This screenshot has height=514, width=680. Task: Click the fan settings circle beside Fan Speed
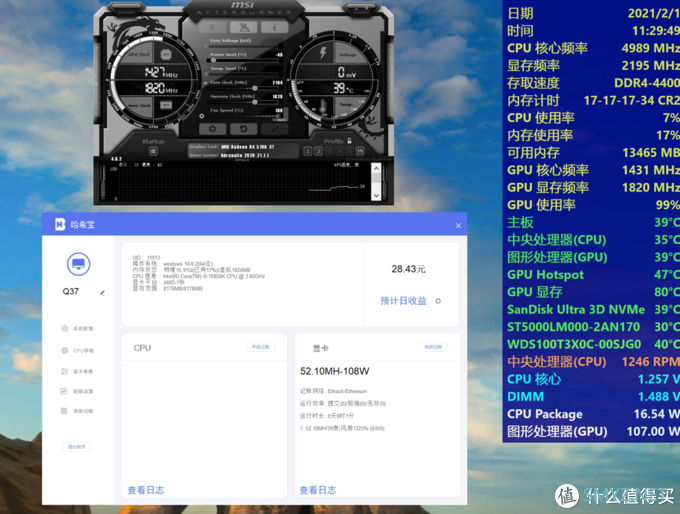click(x=202, y=116)
